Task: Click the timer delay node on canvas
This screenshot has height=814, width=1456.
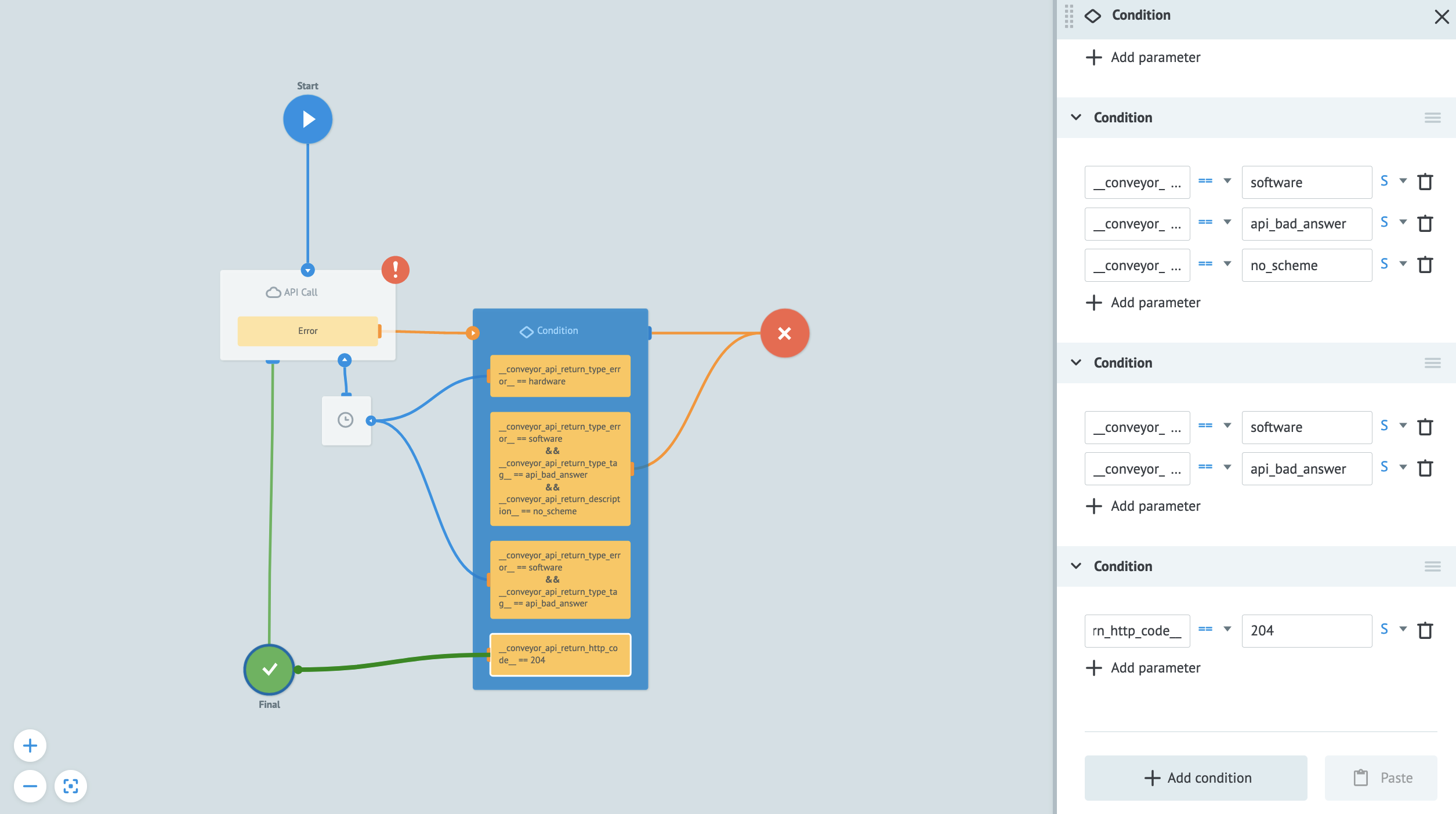Action: (x=346, y=420)
